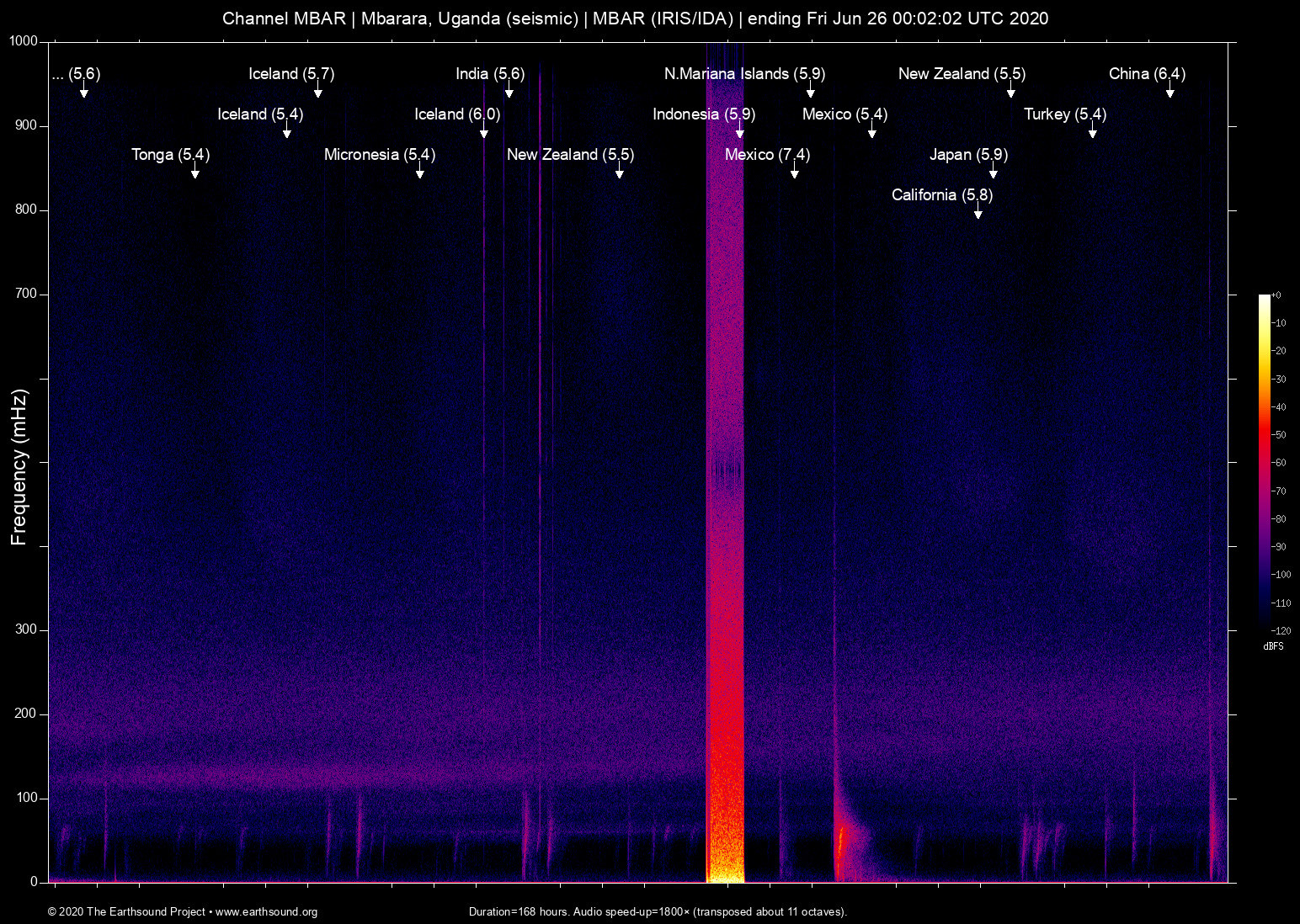Select the China (6.4) event arrow
Viewport: 1300px width, 924px height.
point(1170,94)
